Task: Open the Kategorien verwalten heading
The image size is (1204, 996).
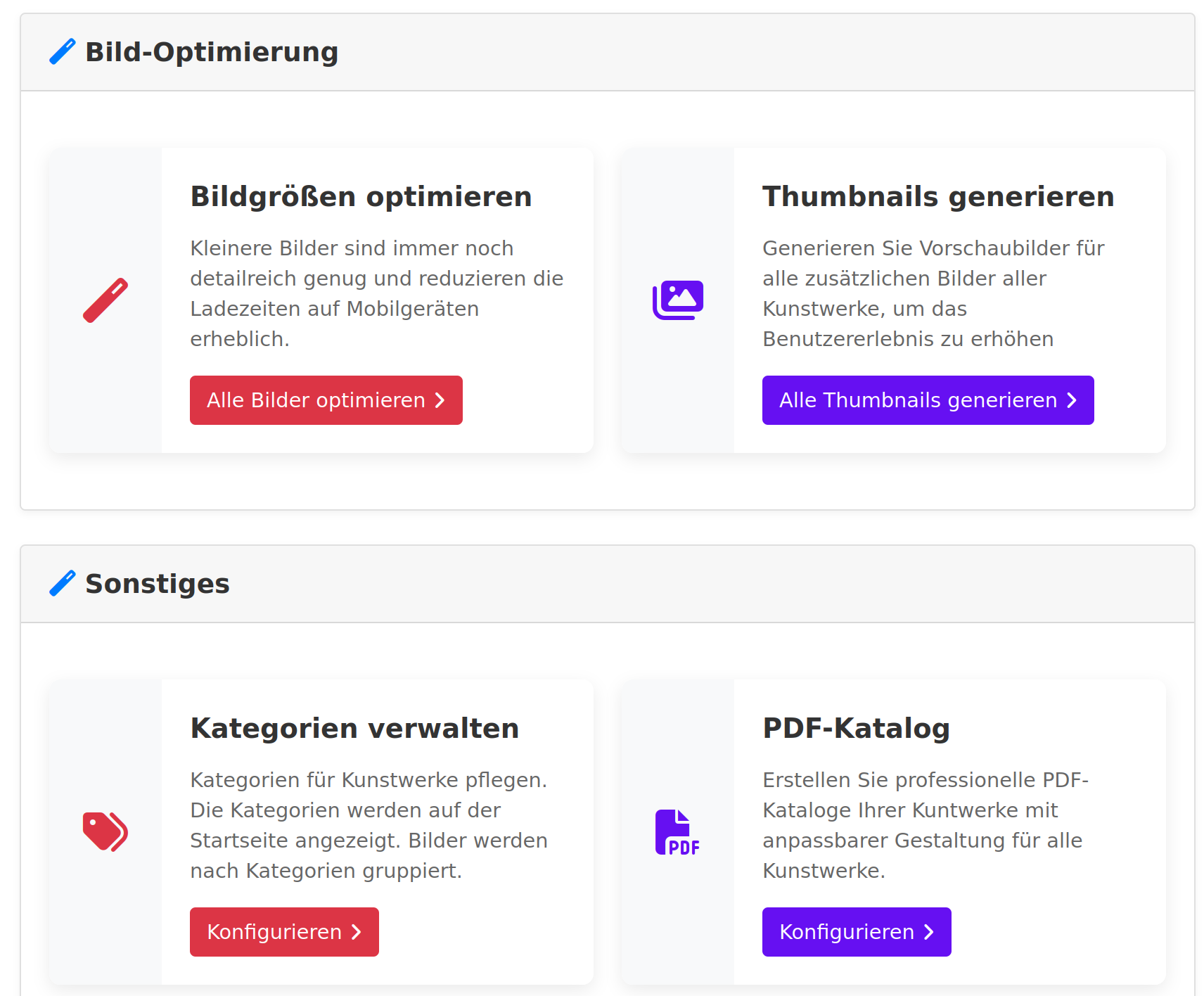Action: coord(354,728)
